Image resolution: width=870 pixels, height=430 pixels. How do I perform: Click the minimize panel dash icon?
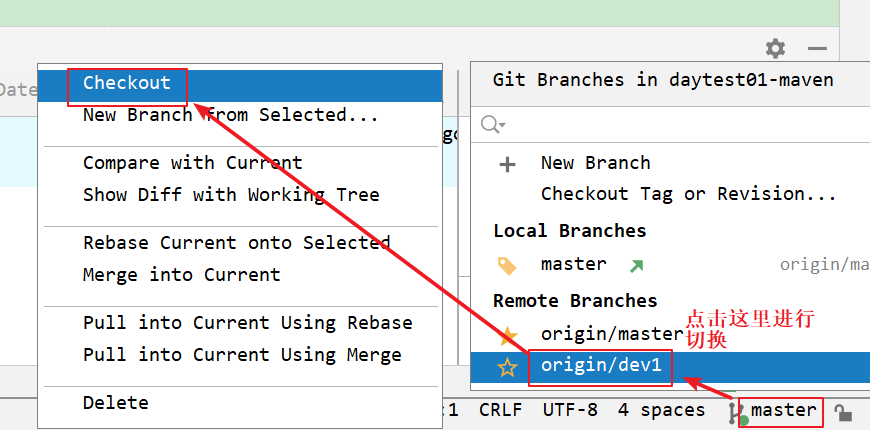tap(817, 48)
